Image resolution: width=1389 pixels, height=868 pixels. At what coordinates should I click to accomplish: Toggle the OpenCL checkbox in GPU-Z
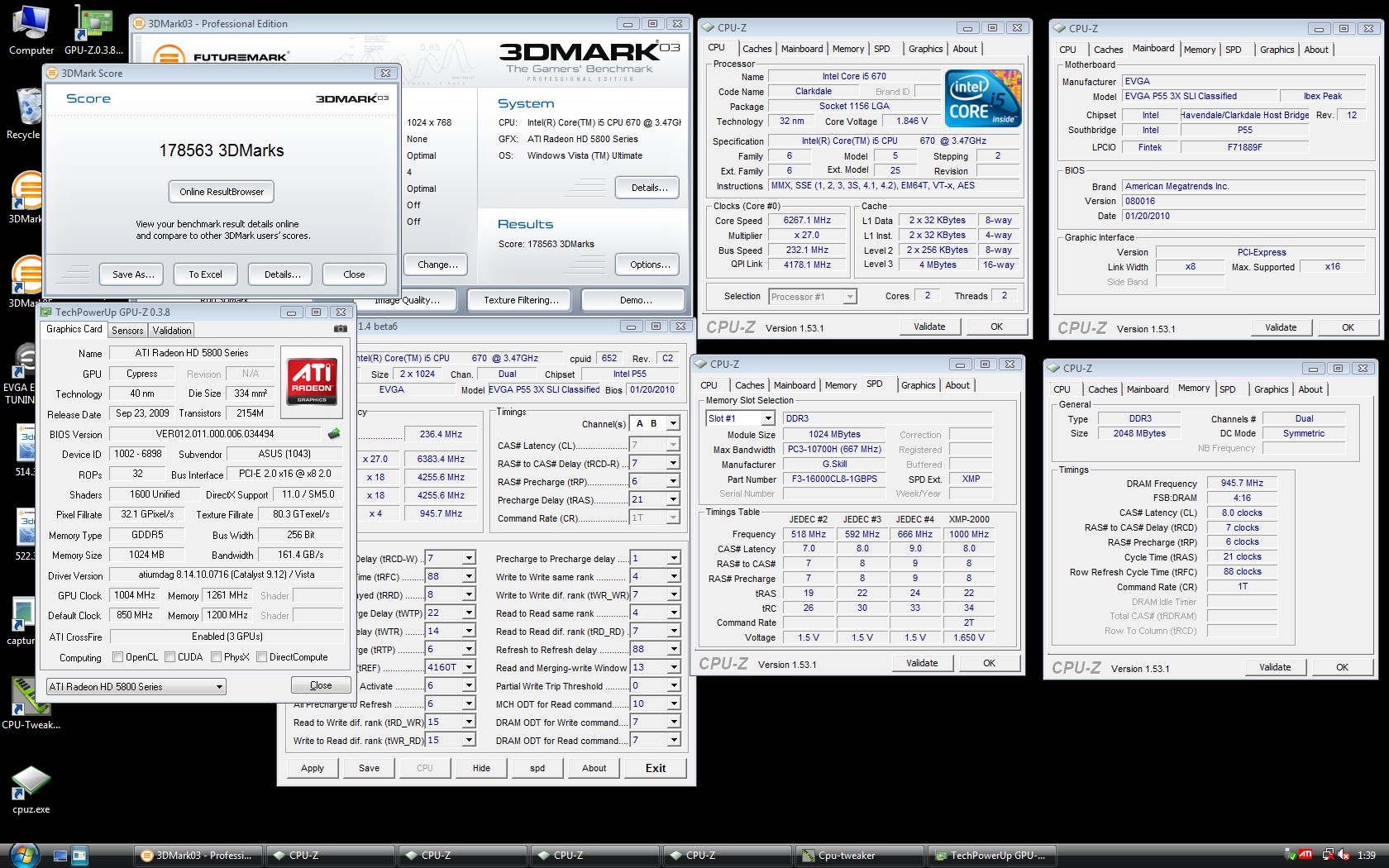pyautogui.click(x=117, y=657)
